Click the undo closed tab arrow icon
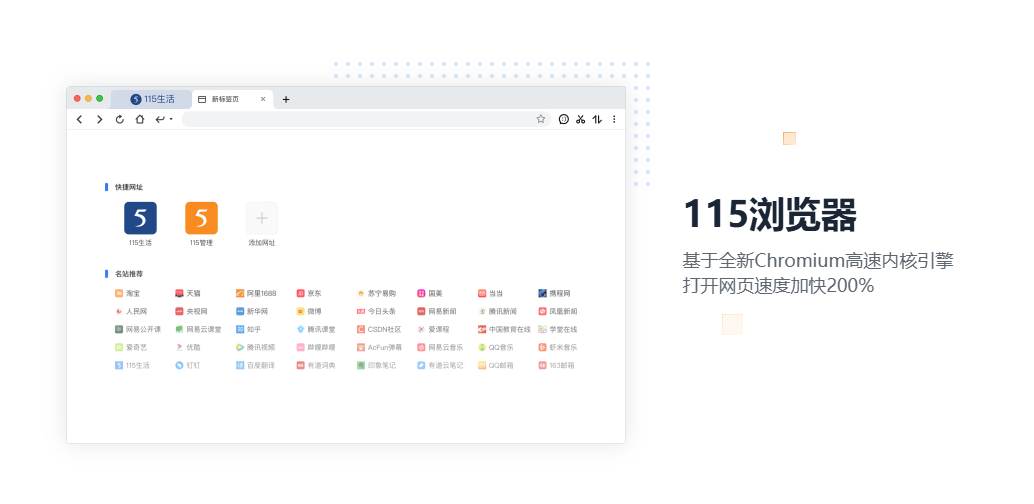The height and width of the screenshot is (504, 1034). tap(160, 119)
